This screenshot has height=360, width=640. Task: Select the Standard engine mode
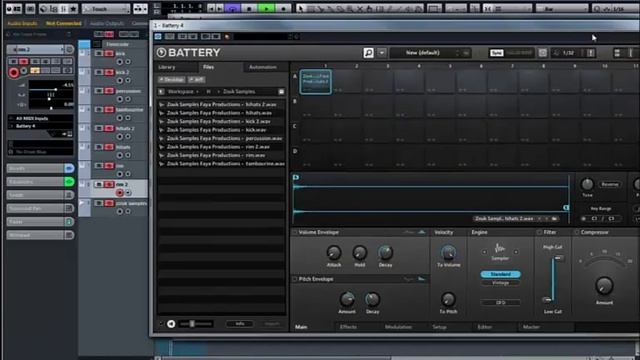[x=500, y=274]
